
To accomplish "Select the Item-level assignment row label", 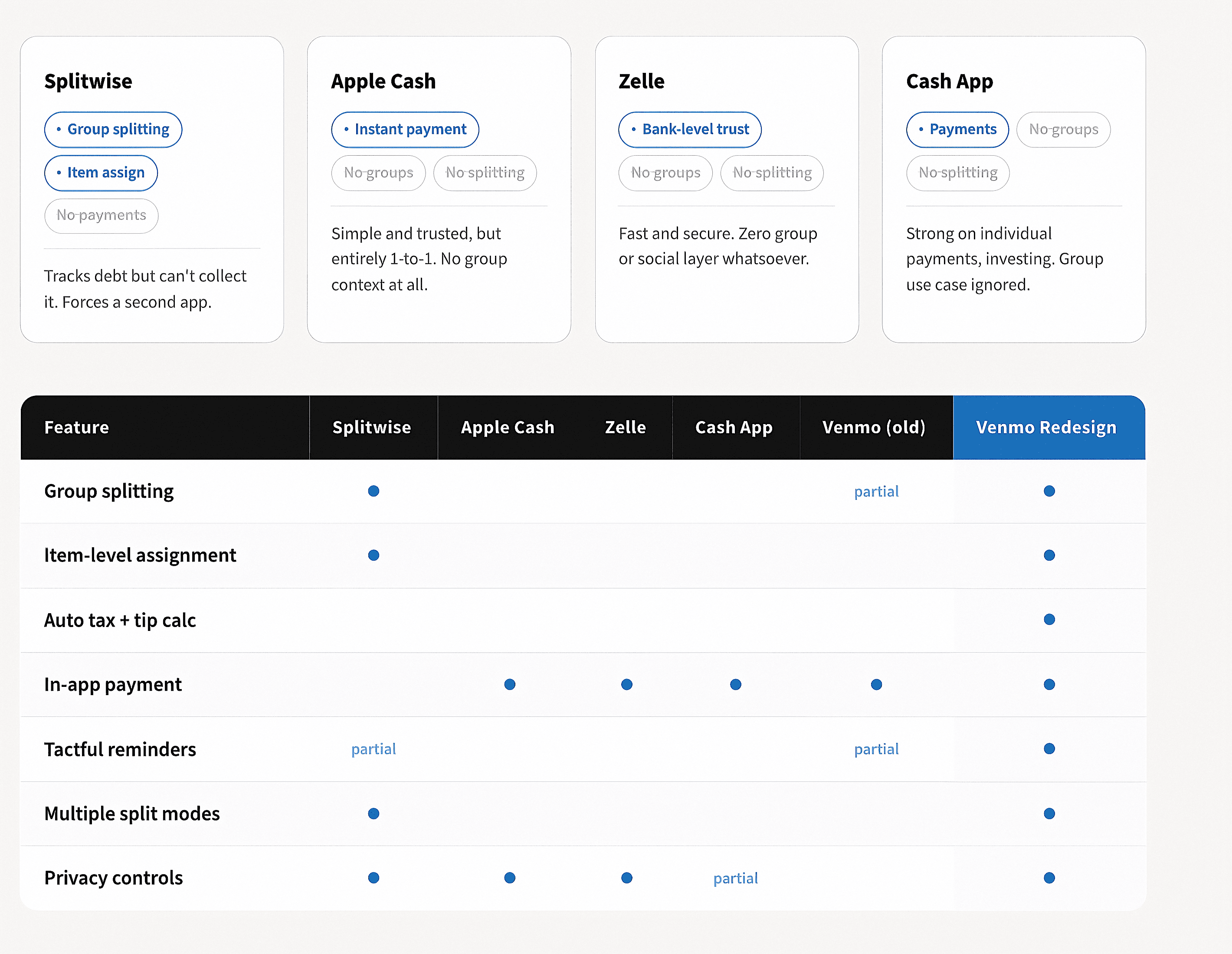I will point(140,555).
